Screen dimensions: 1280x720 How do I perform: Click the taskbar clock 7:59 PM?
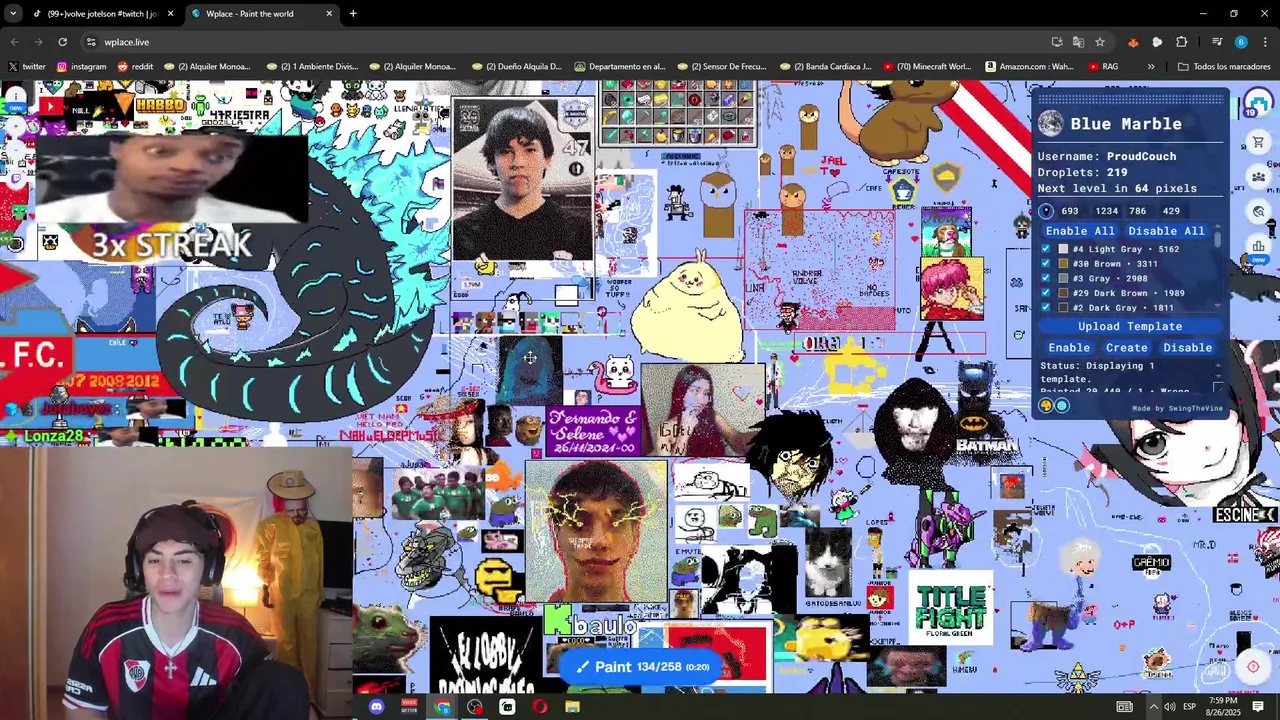[1223, 707]
